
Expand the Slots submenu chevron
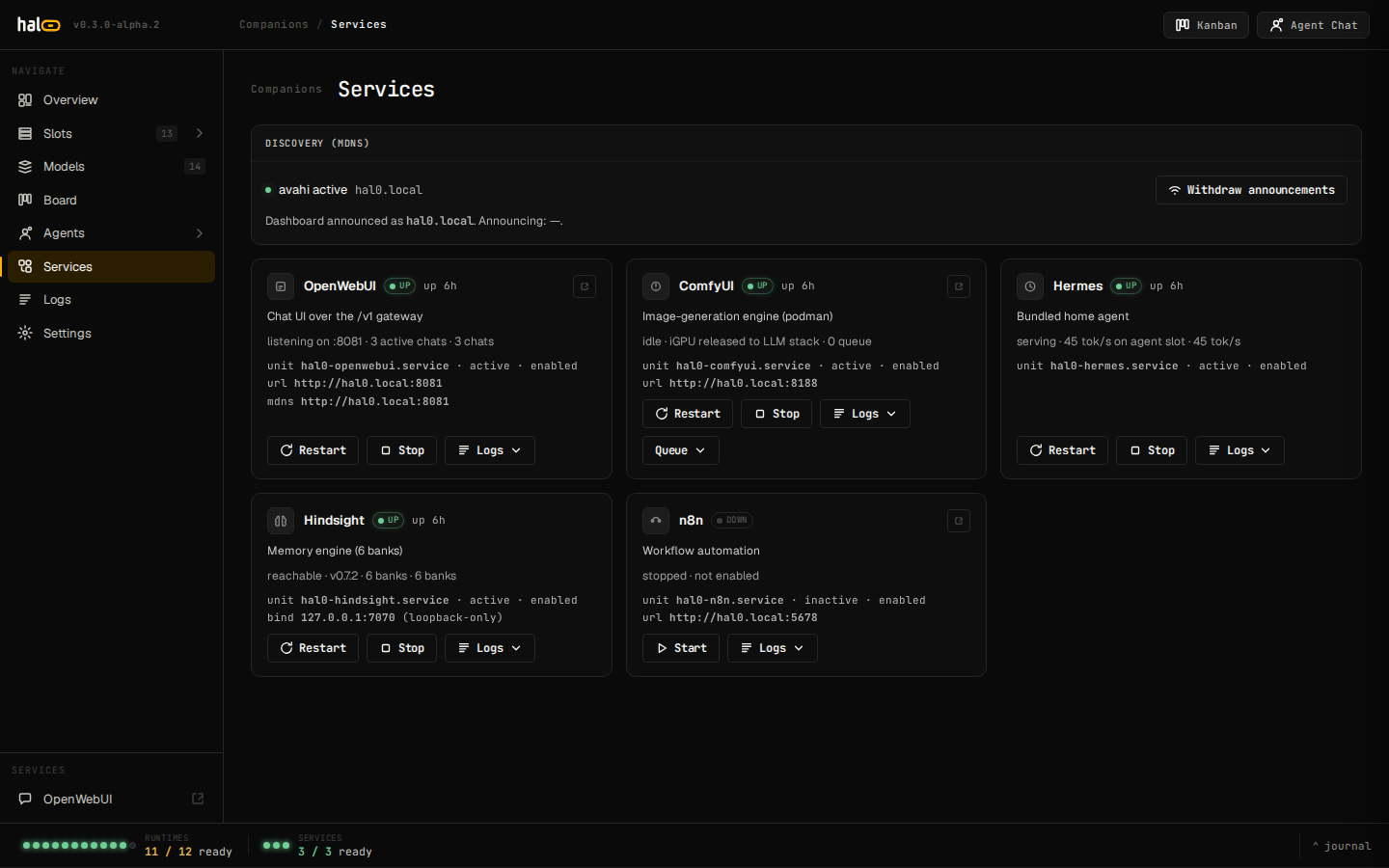pos(200,133)
